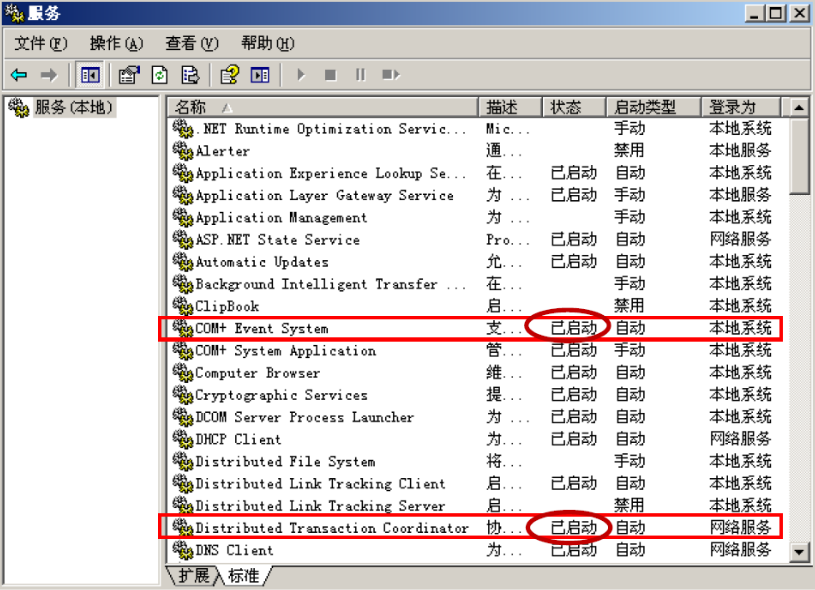Click 本地服务 login of Alerter row
This screenshot has height=590, width=815.
[741, 151]
